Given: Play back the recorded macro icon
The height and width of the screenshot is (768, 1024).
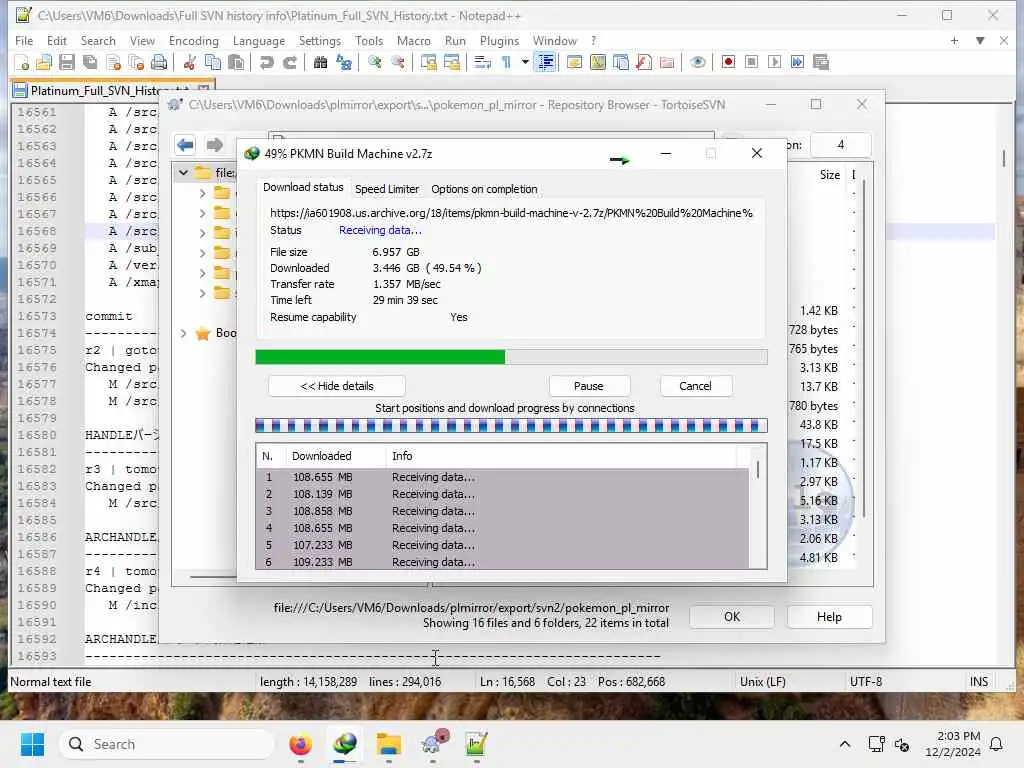Looking at the screenshot, I should (775, 63).
